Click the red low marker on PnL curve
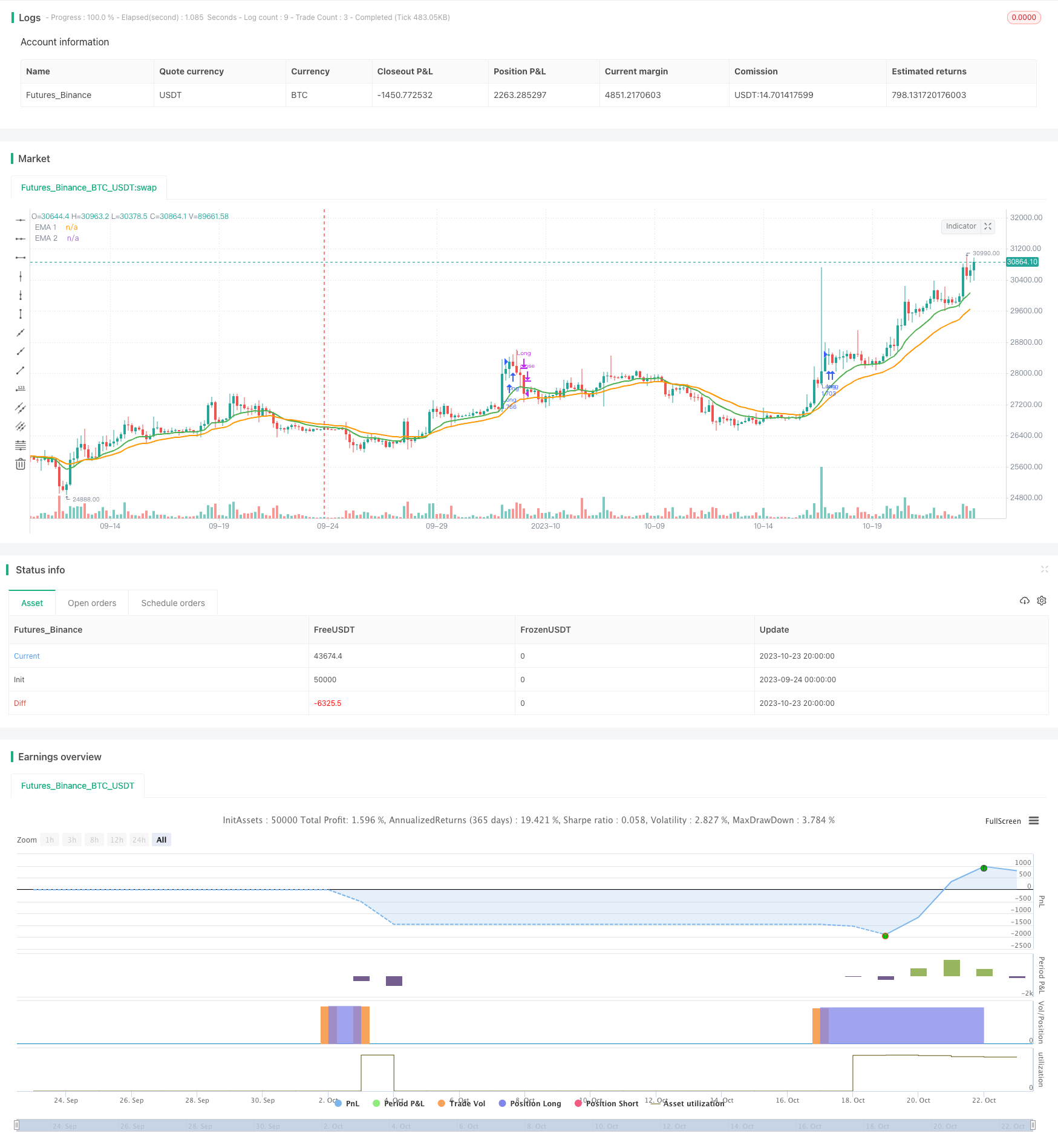This screenshot has height=1148, width=1058. pos(885,936)
